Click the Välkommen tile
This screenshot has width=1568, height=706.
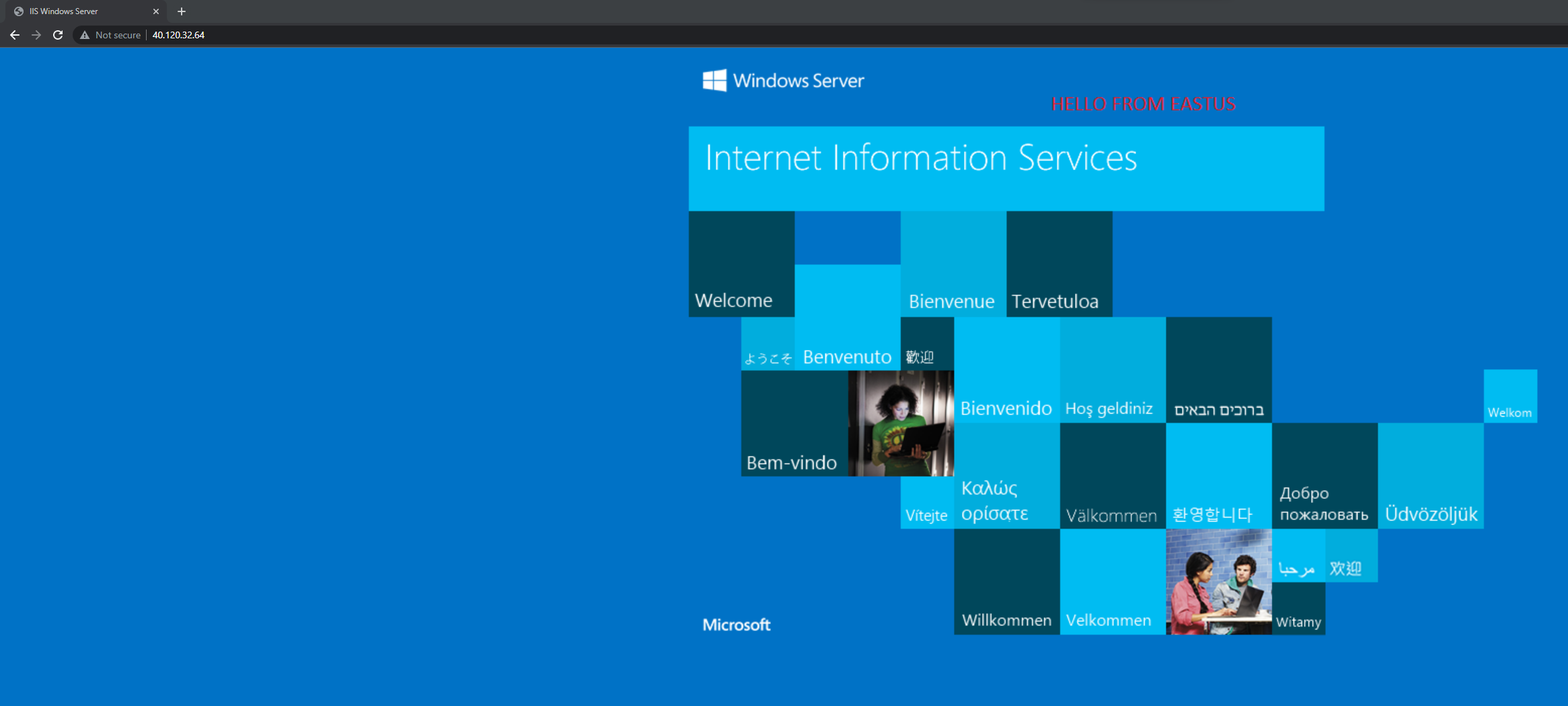coord(1113,476)
